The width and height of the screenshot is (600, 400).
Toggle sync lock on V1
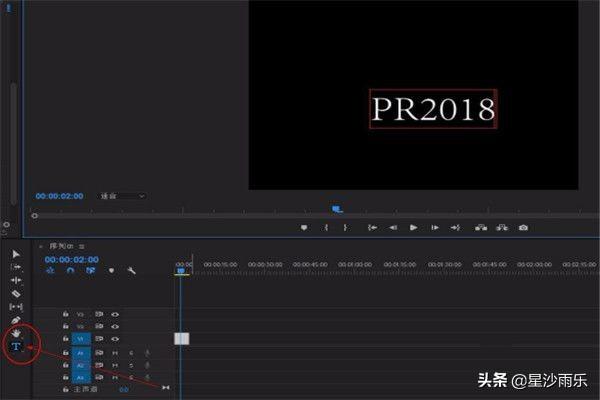point(99,339)
